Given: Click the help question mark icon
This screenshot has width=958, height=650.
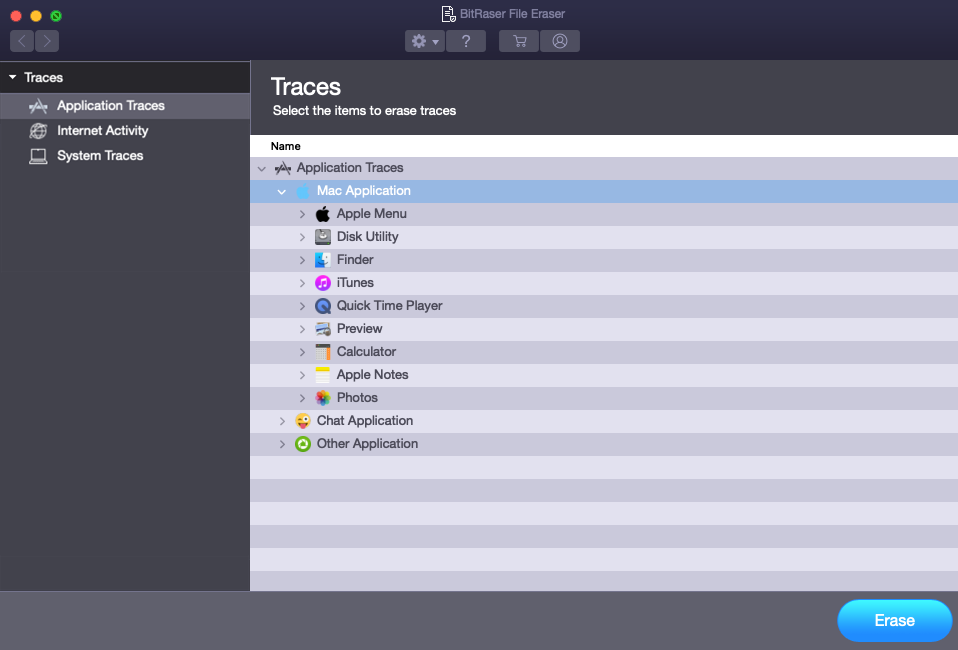Looking at the screenshot, I should coord(466,41).
